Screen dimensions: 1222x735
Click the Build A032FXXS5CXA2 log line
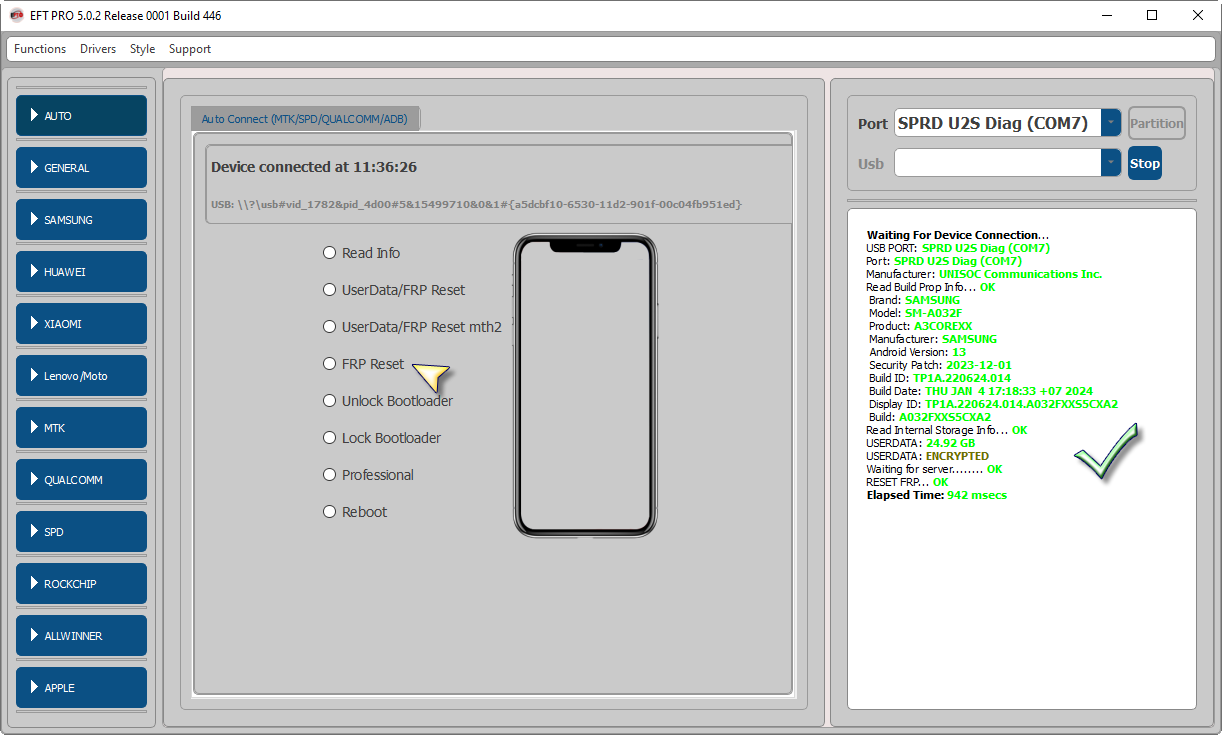(930, 417)
